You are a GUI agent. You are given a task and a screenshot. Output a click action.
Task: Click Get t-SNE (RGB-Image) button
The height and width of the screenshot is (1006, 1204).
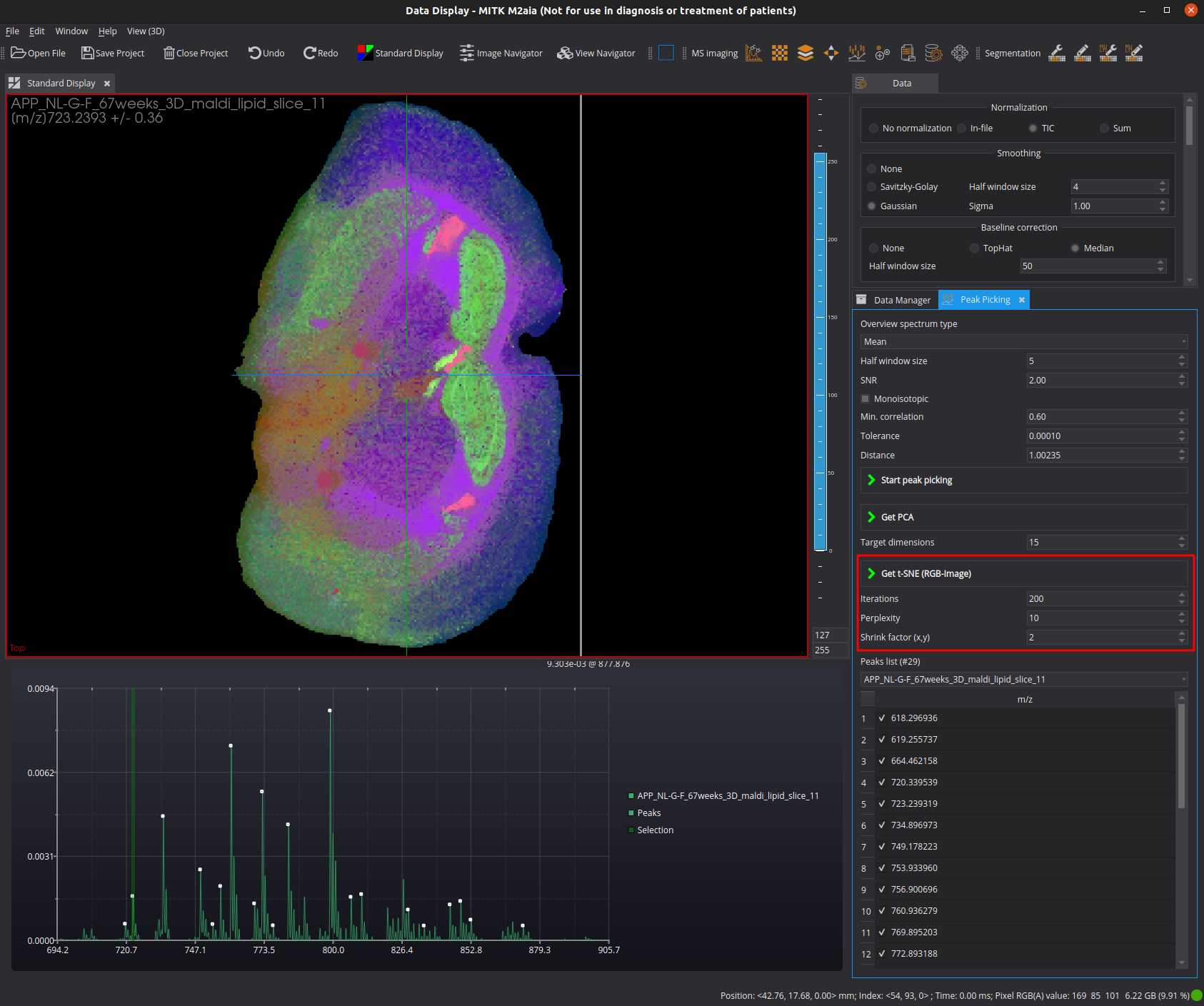pos(1024,574)
